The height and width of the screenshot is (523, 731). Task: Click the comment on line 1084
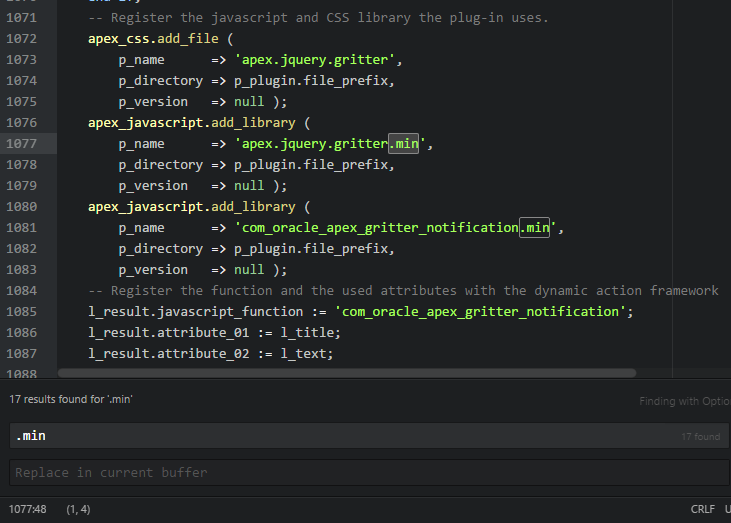[403, 290]
